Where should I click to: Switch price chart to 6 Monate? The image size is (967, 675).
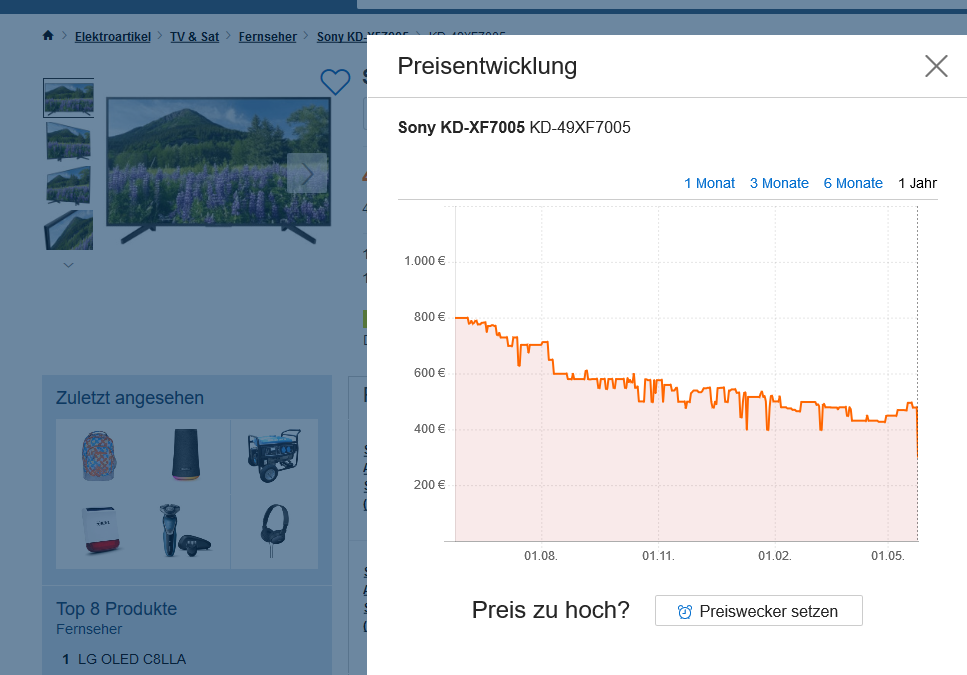(853, 183)
